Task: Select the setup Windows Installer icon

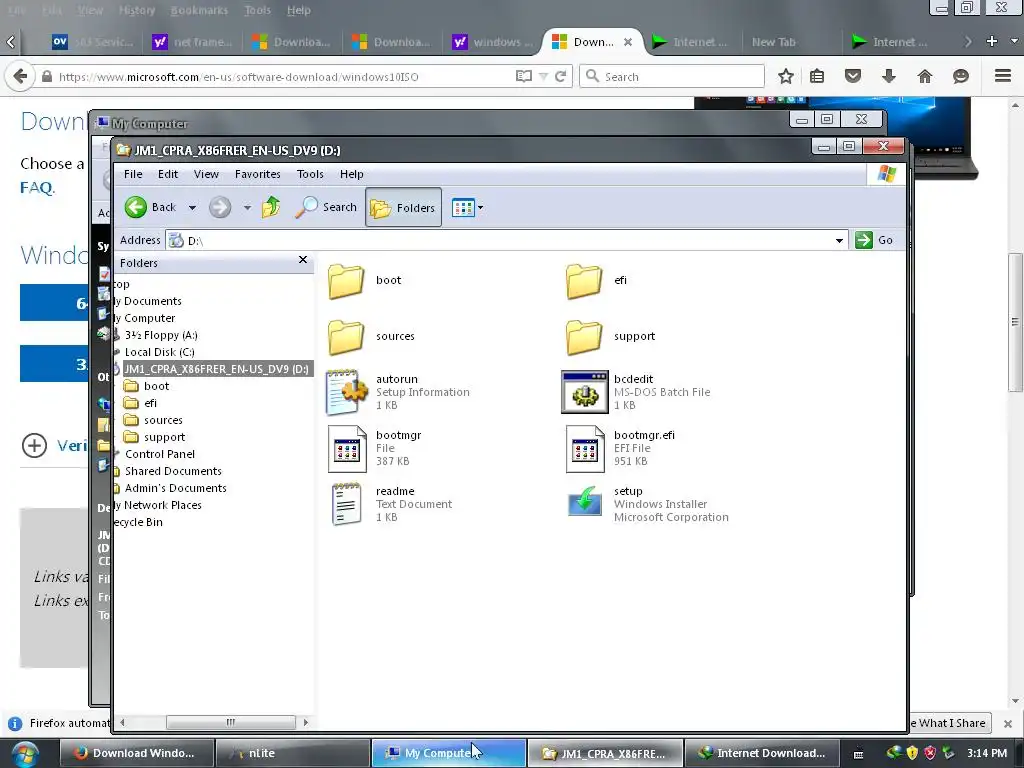Action: (584, 502)
